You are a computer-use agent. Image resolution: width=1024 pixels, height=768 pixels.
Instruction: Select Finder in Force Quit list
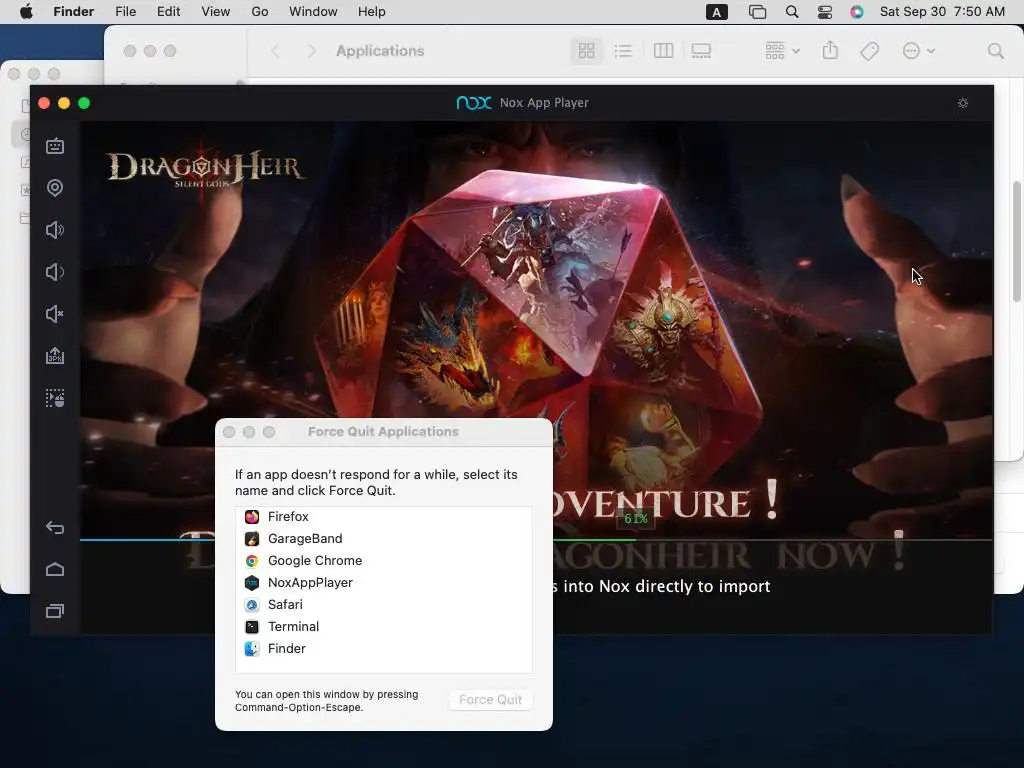pyautogui.click(x=383, y=648)
